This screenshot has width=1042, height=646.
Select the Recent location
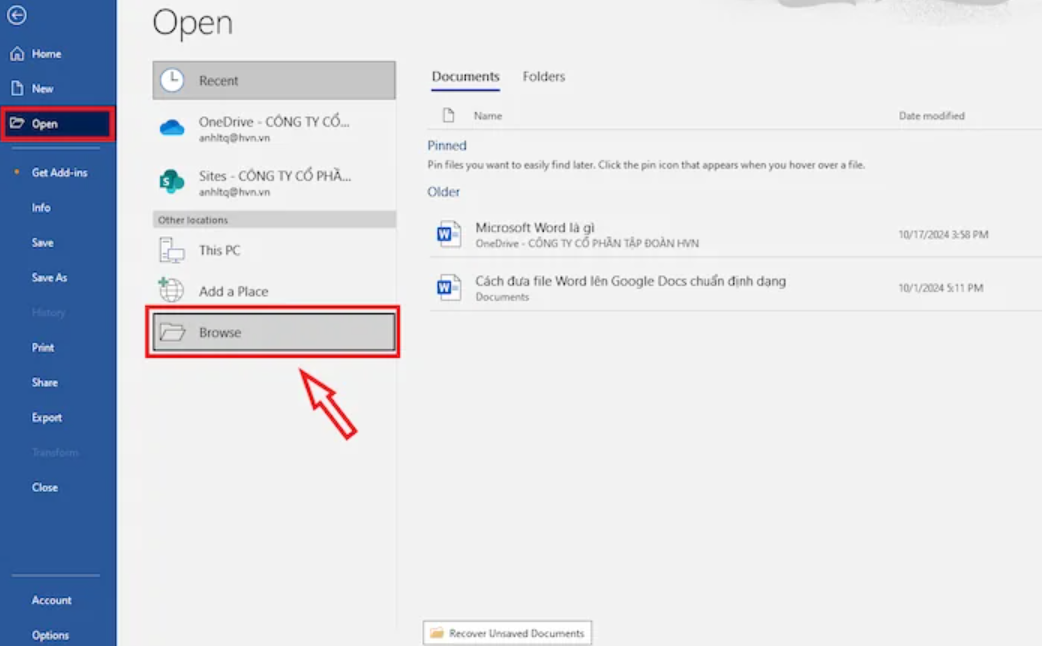274,80
